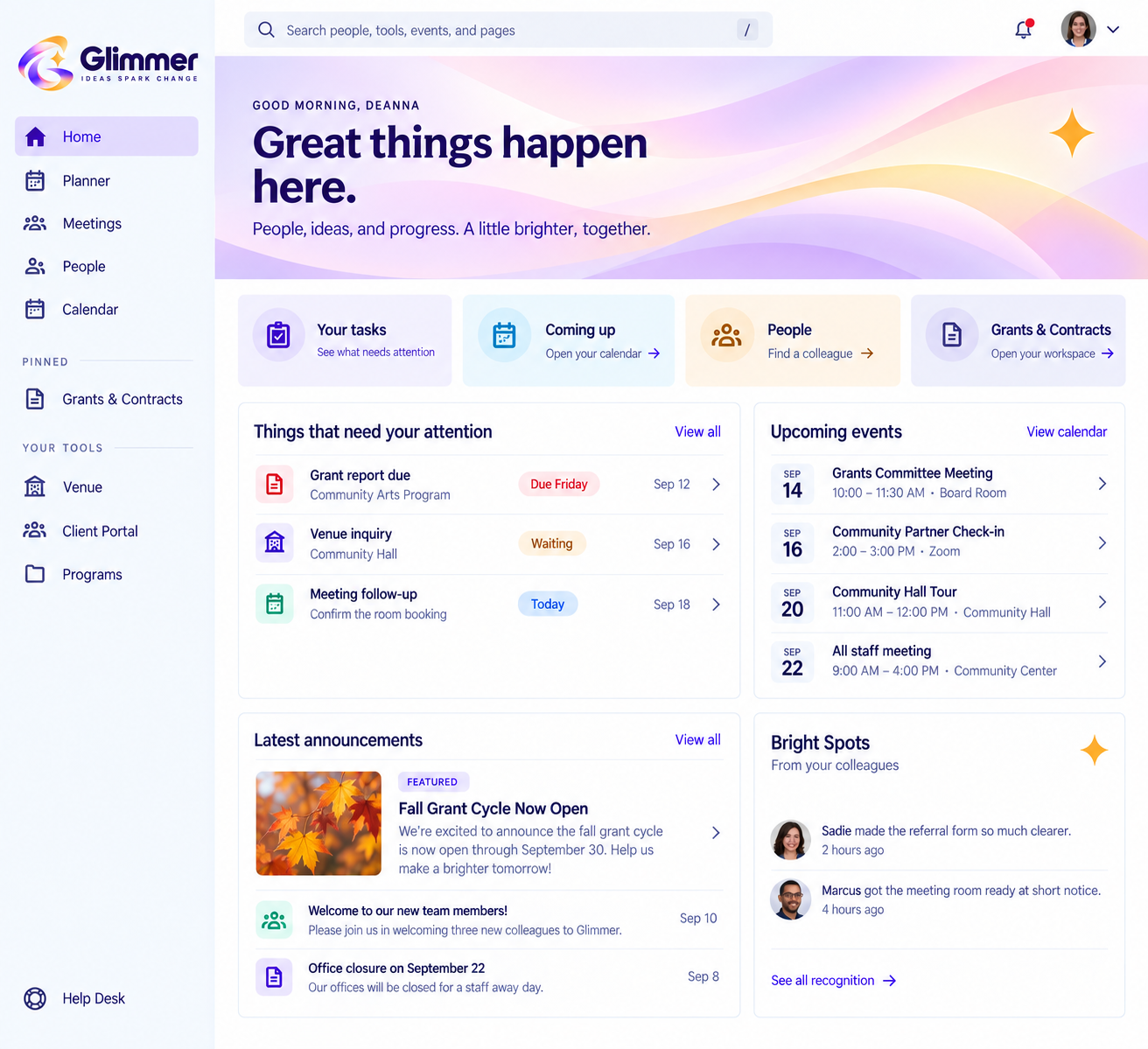Open Community Partner Check-in chevron
1148x1049 pixels.
click(x=1102, y=542)
